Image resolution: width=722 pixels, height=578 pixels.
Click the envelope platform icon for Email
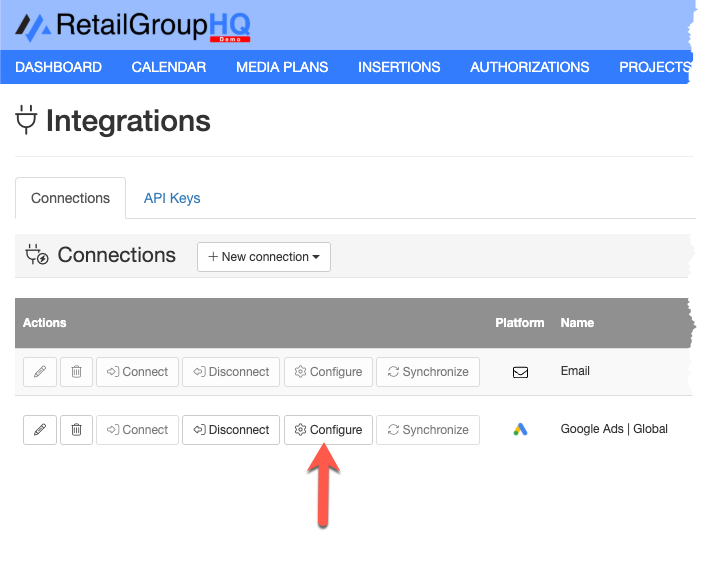click(x=520, y=372)
